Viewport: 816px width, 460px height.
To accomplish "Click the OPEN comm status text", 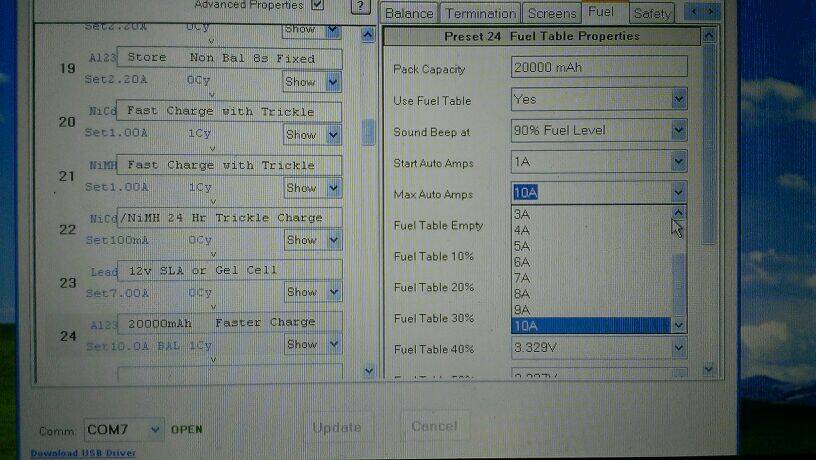I will point(186,429).
